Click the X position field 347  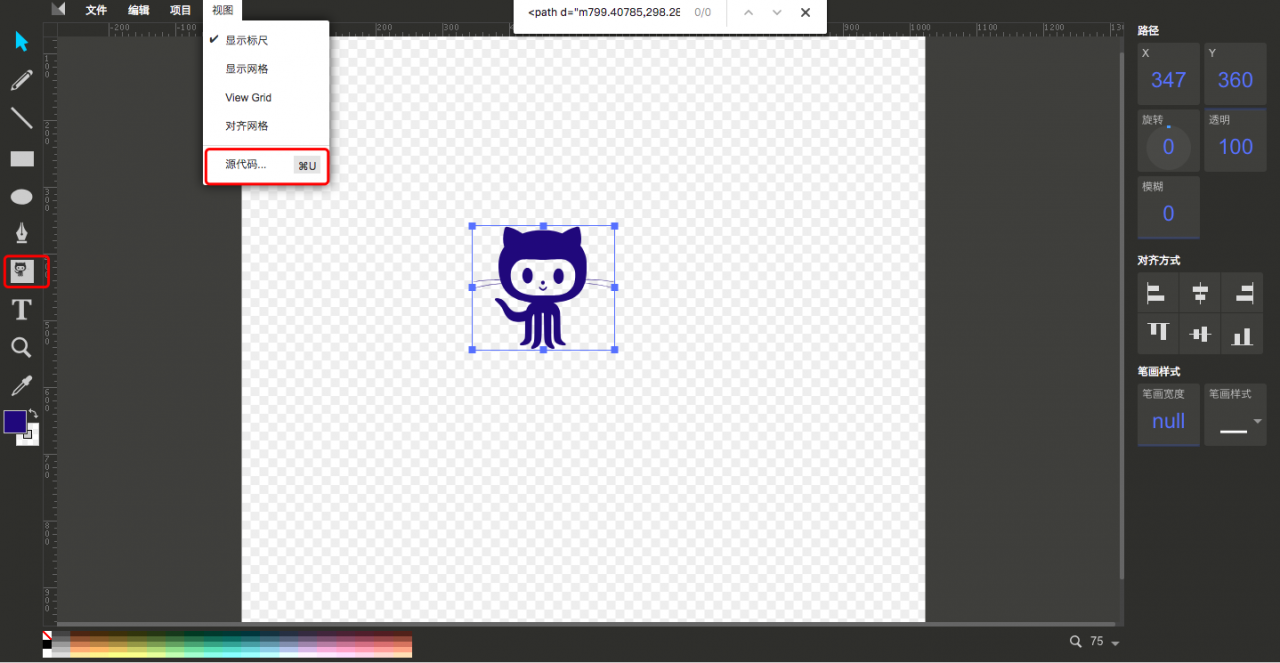coord(1169,74)
